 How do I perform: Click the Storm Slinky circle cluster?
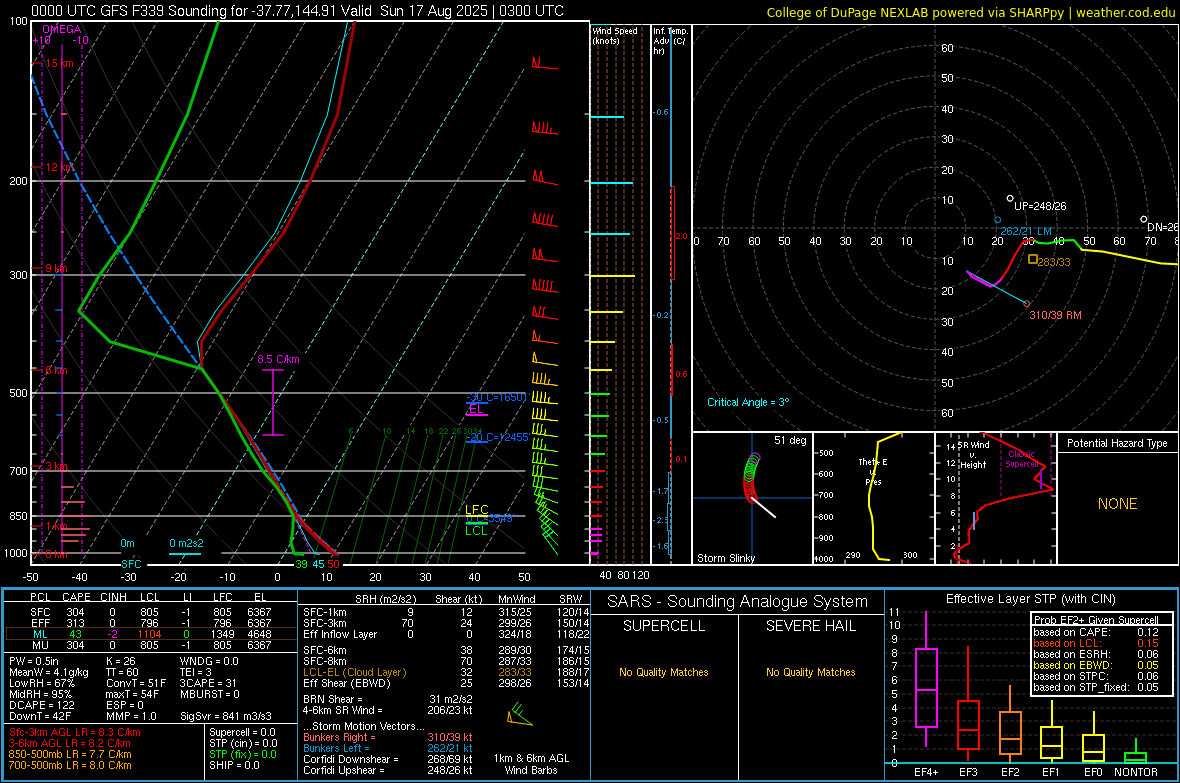751,477
